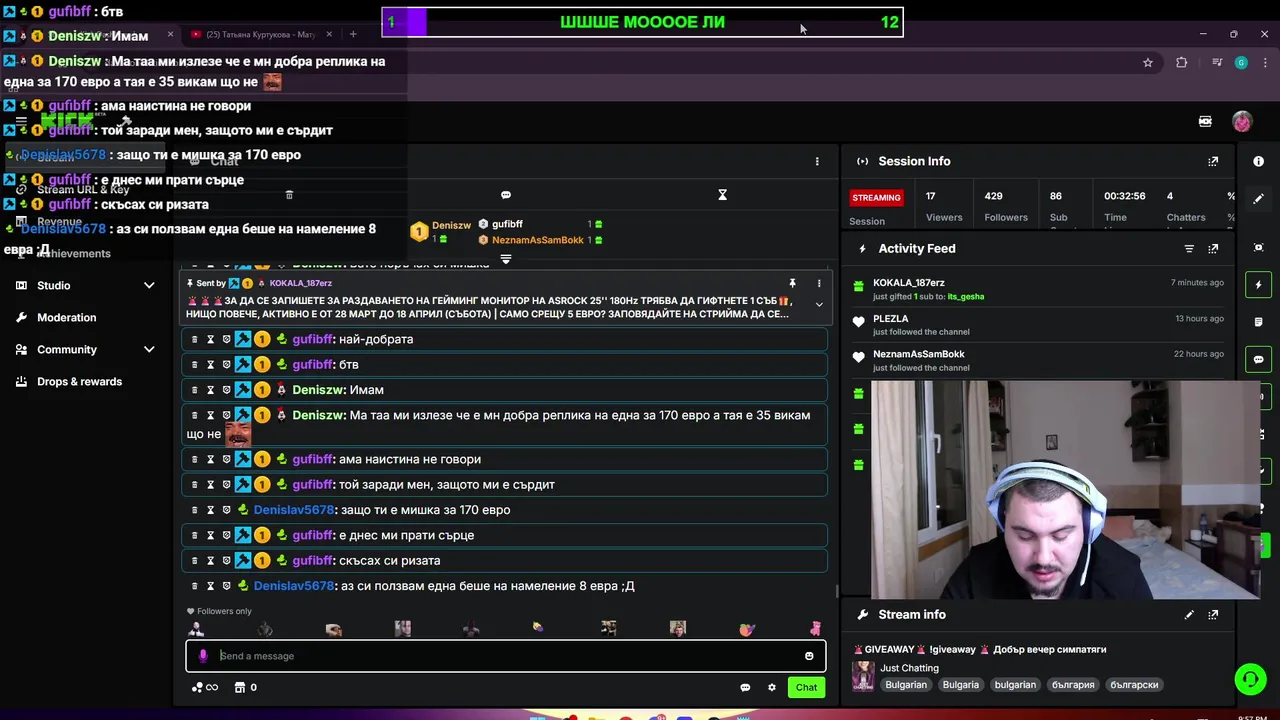Image resolution: width=1280 pixels, height=720 pixels.
Task: Click the trash icon in chat tabs
Action: tap(289, 195)
